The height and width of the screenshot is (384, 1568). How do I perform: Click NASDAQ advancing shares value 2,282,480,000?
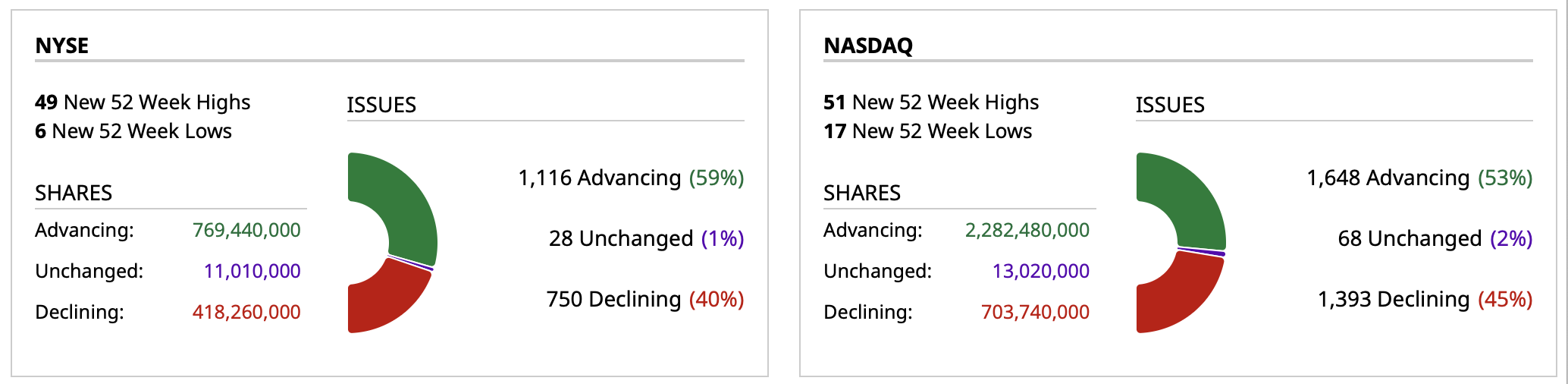point(1027,230)
